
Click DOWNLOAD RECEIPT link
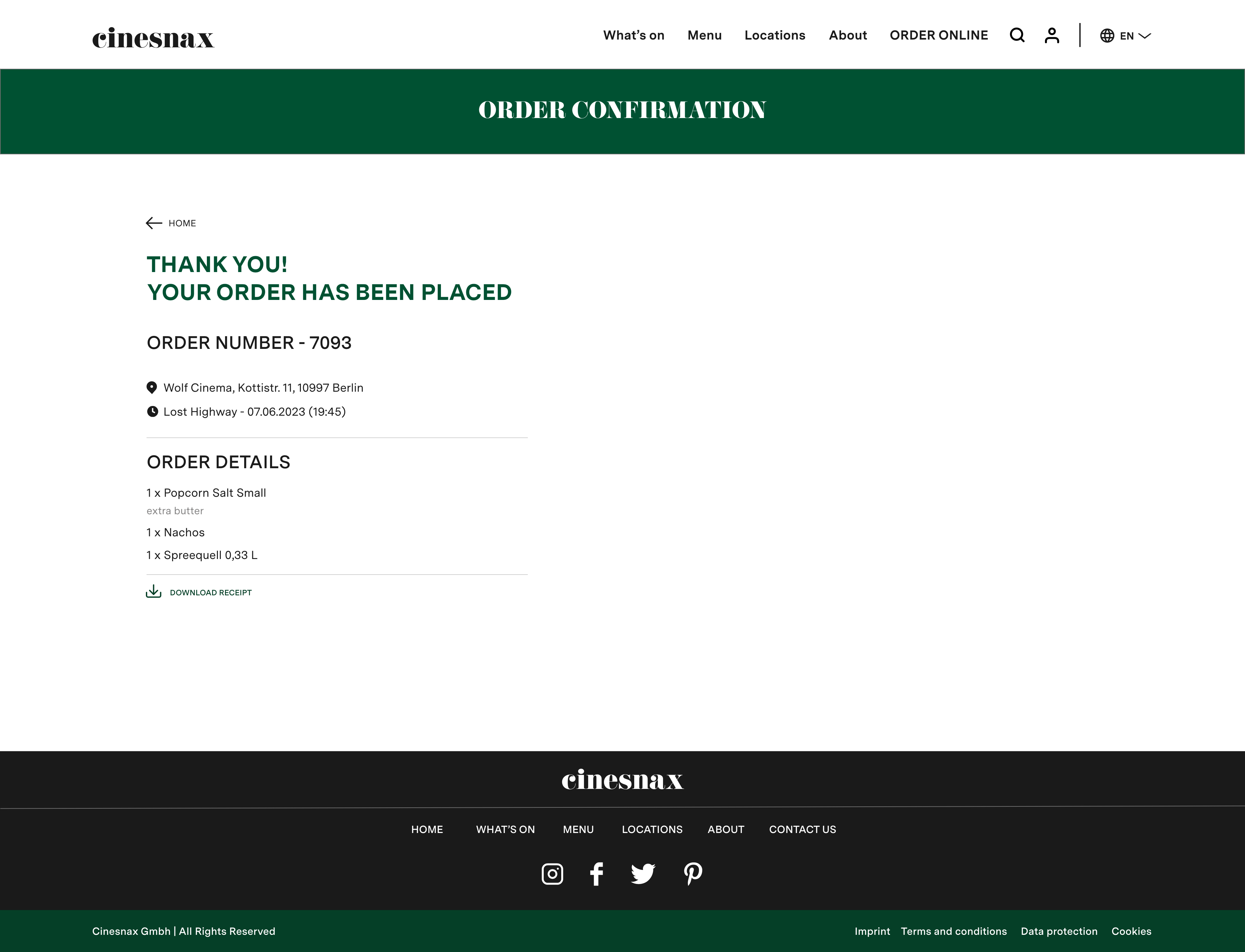point(211,593)
